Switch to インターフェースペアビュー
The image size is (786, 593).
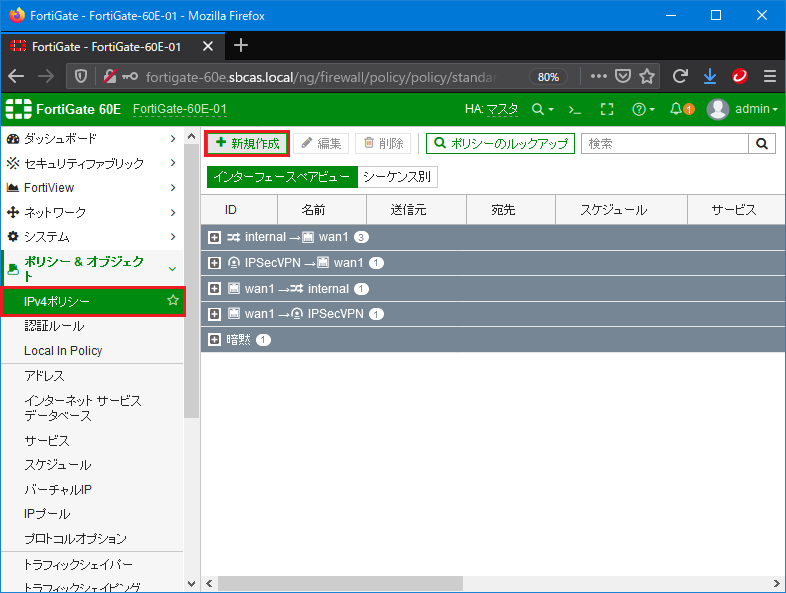click(x=282, y=177)
